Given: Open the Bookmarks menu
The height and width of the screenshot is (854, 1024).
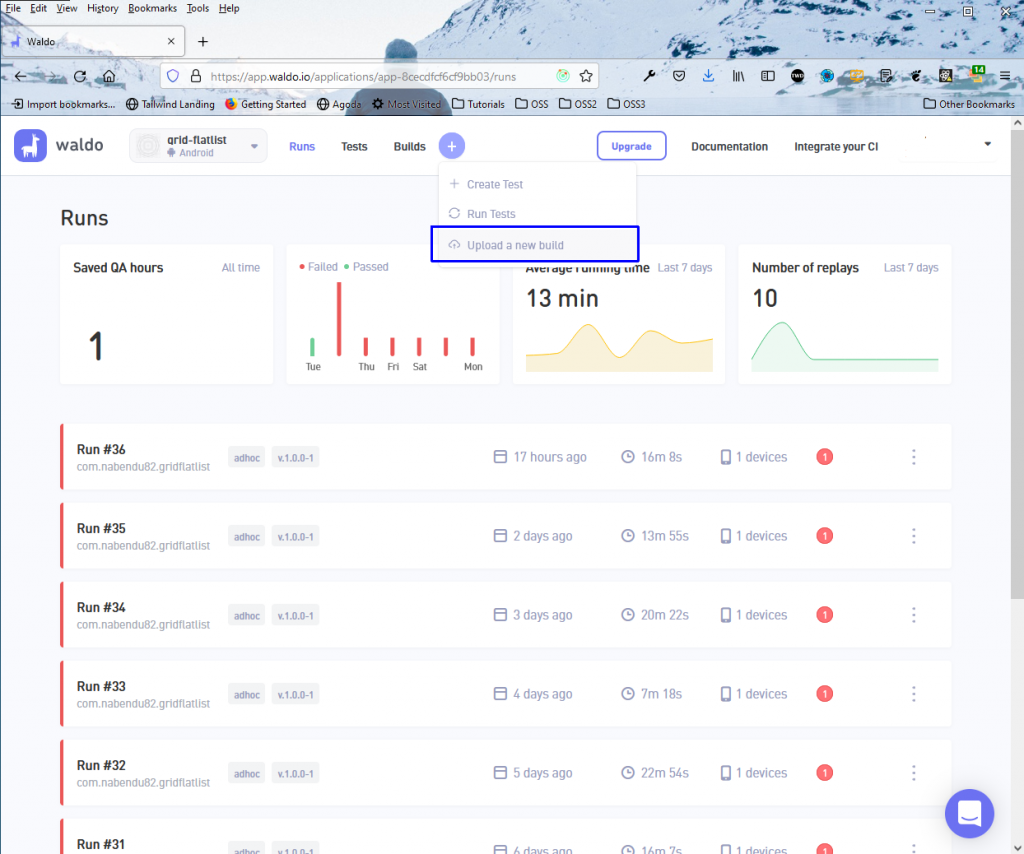Looking at the screenshot, I should (152, 8).
